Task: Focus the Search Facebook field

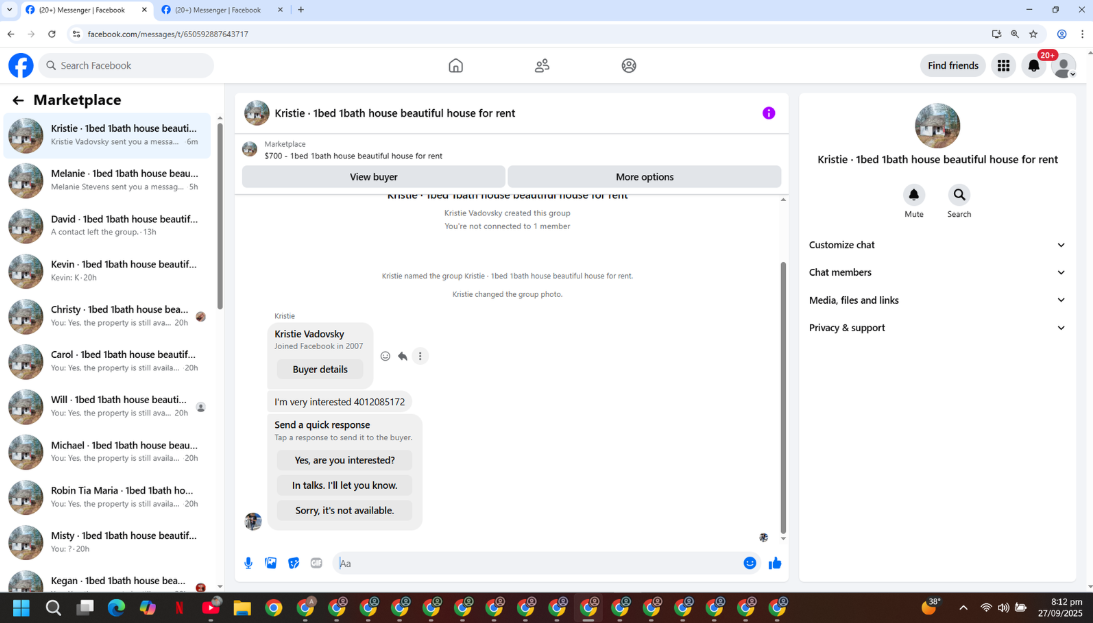Action: pyautogui.click(x=126, y=66)
